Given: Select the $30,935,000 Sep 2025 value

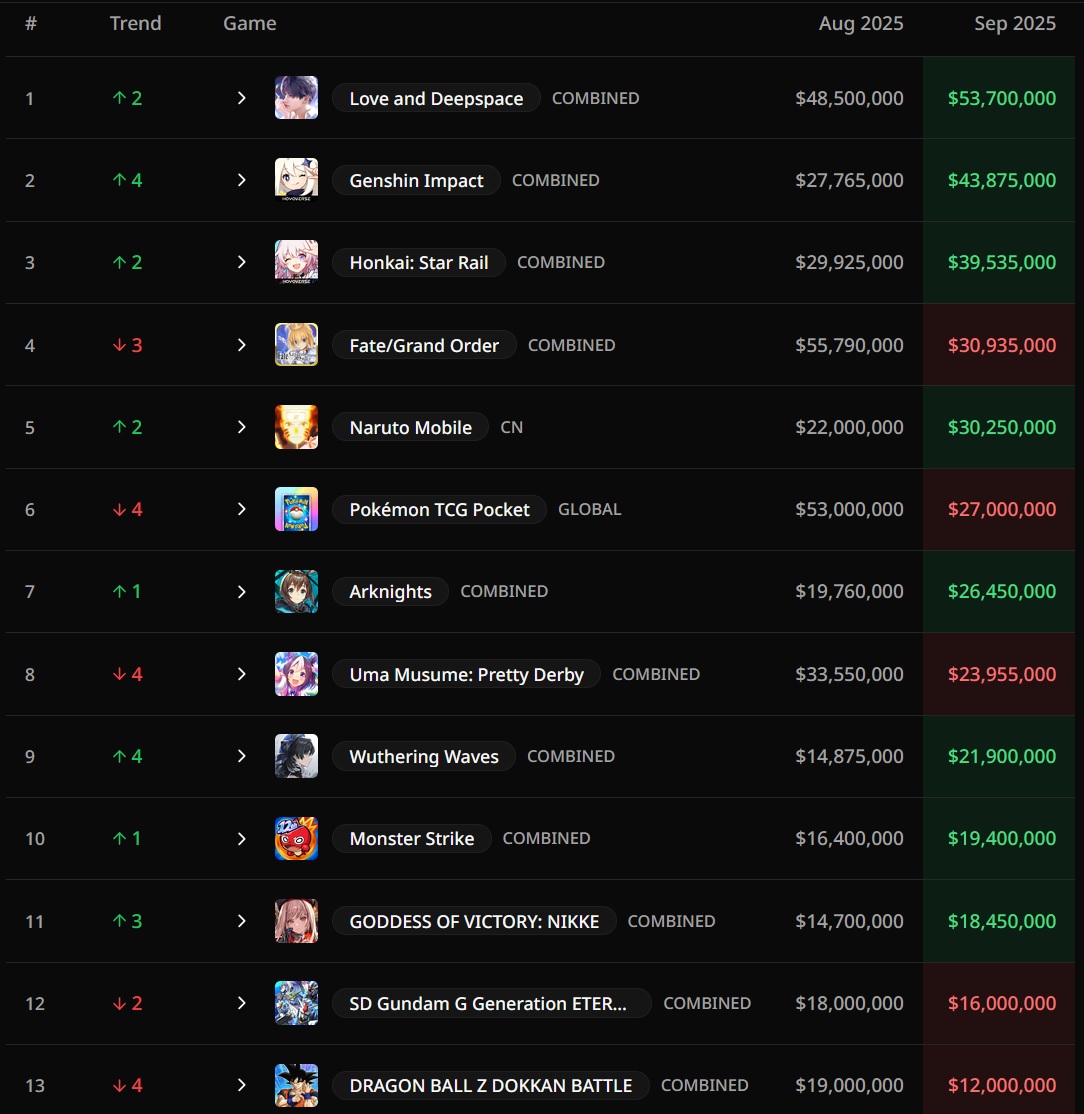Looking at the screenshot, I should point(1002,345).
